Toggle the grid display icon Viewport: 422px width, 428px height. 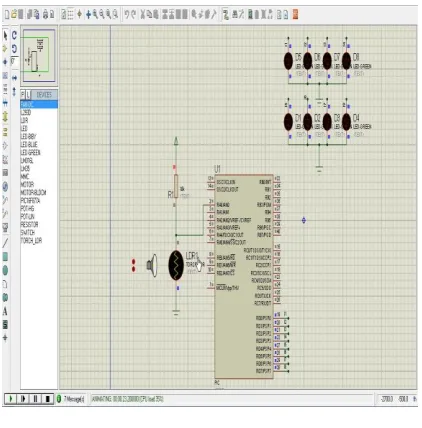[x=70, y=15]
